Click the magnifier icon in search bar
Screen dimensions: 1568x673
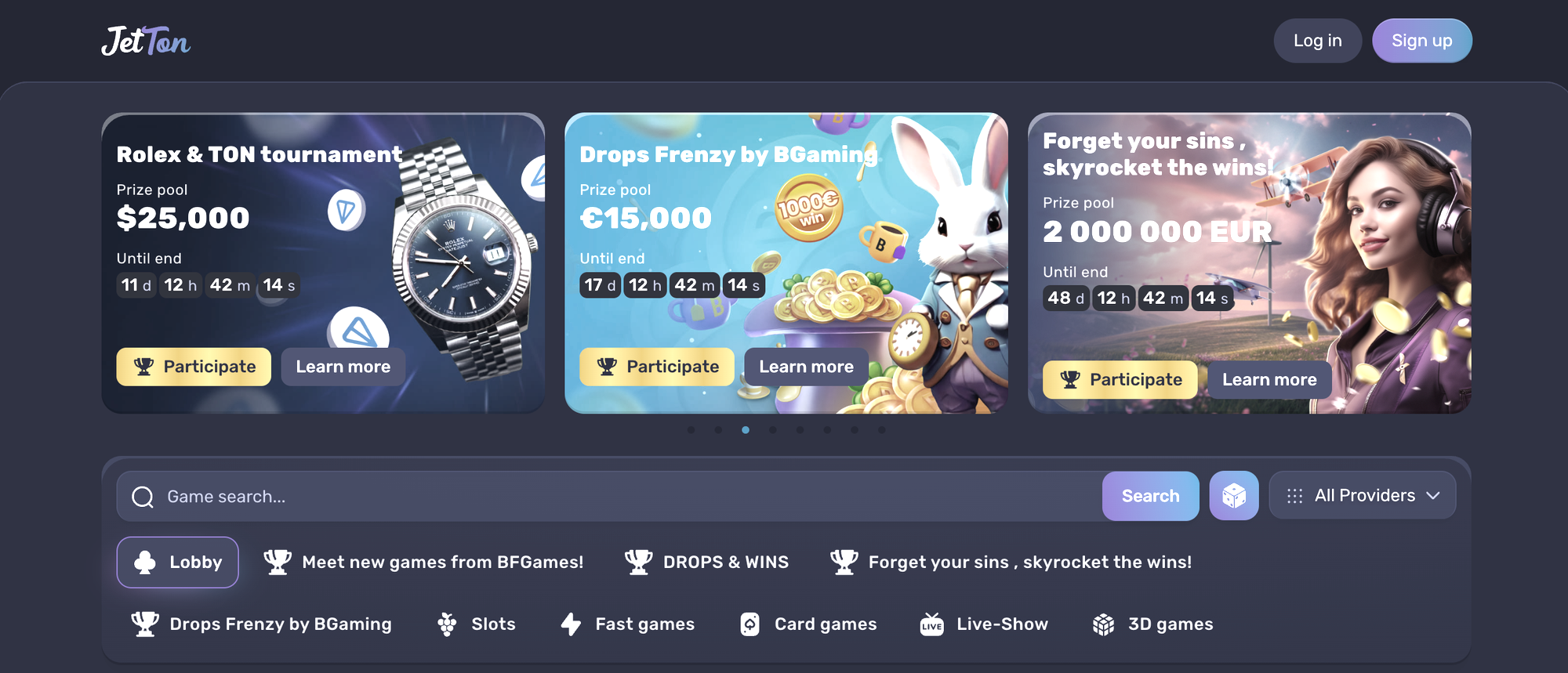click(x=143, y=497)
